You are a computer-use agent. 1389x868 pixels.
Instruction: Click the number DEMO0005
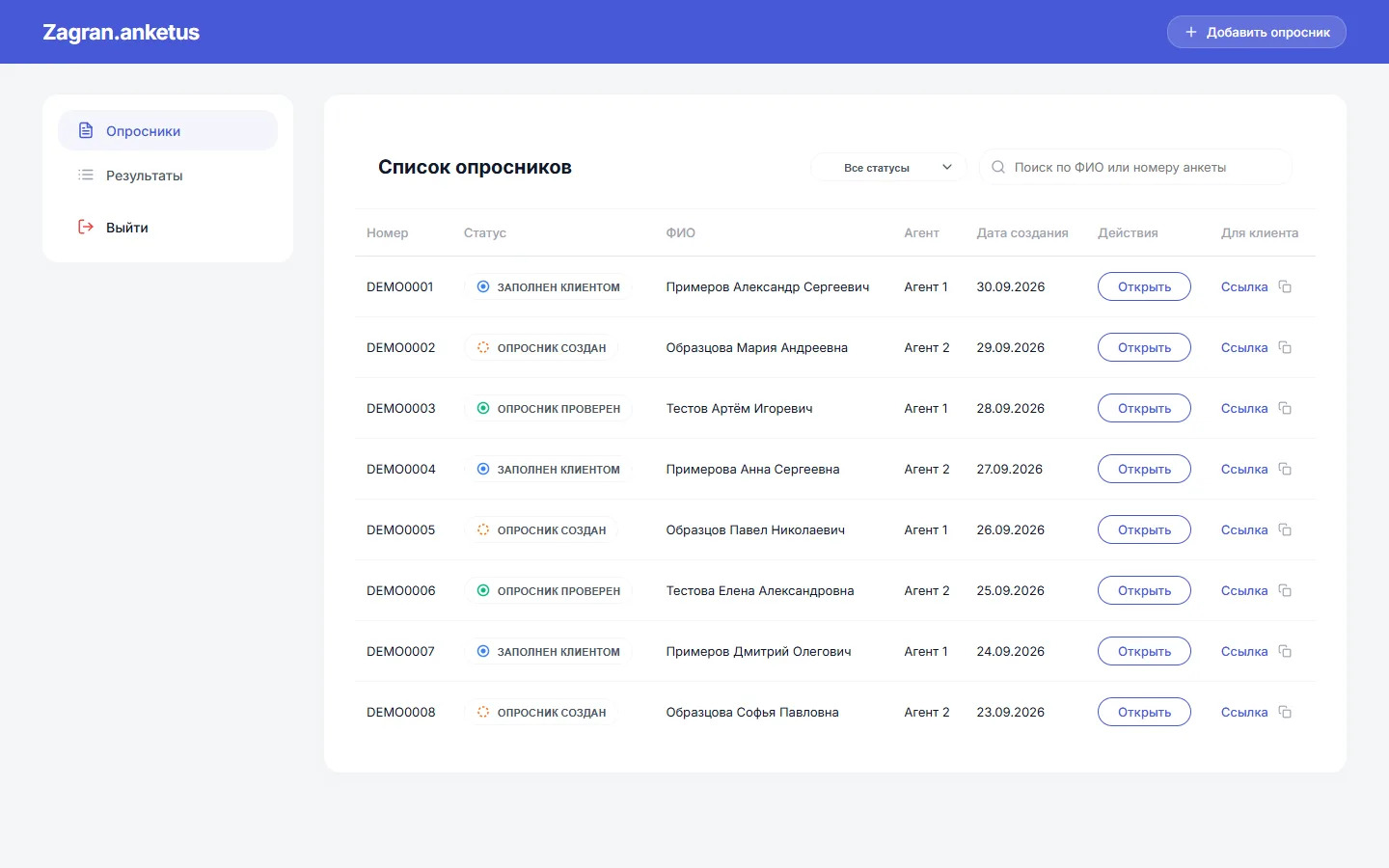point(401,529)
